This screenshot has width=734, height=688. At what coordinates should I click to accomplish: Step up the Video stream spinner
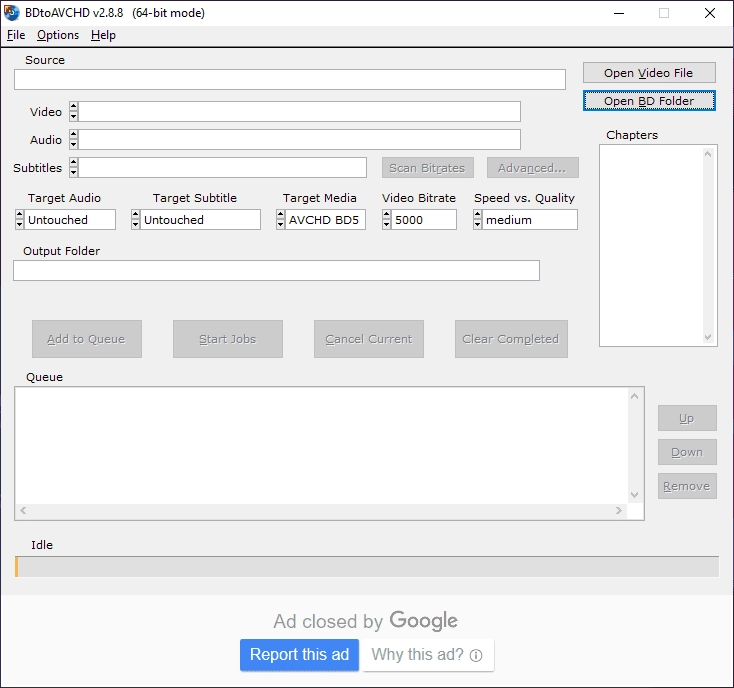click(73, 106)
